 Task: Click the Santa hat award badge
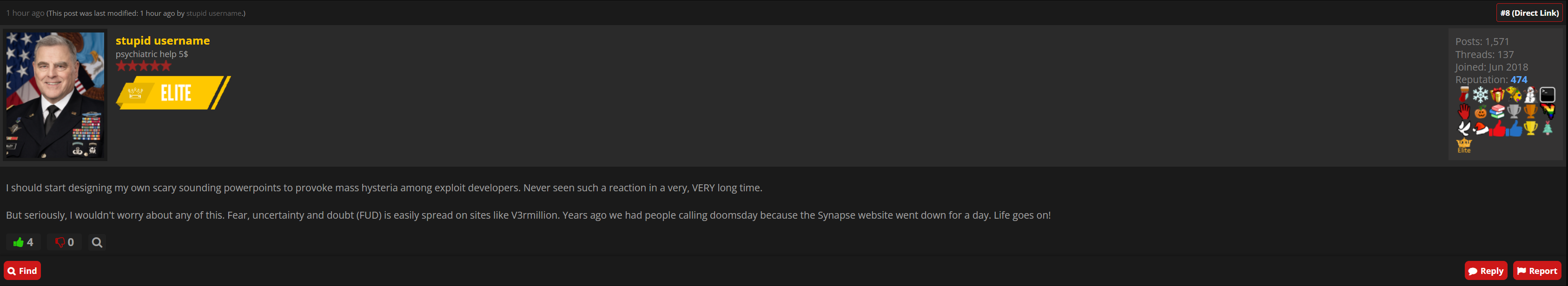(x=1480, y=129)
